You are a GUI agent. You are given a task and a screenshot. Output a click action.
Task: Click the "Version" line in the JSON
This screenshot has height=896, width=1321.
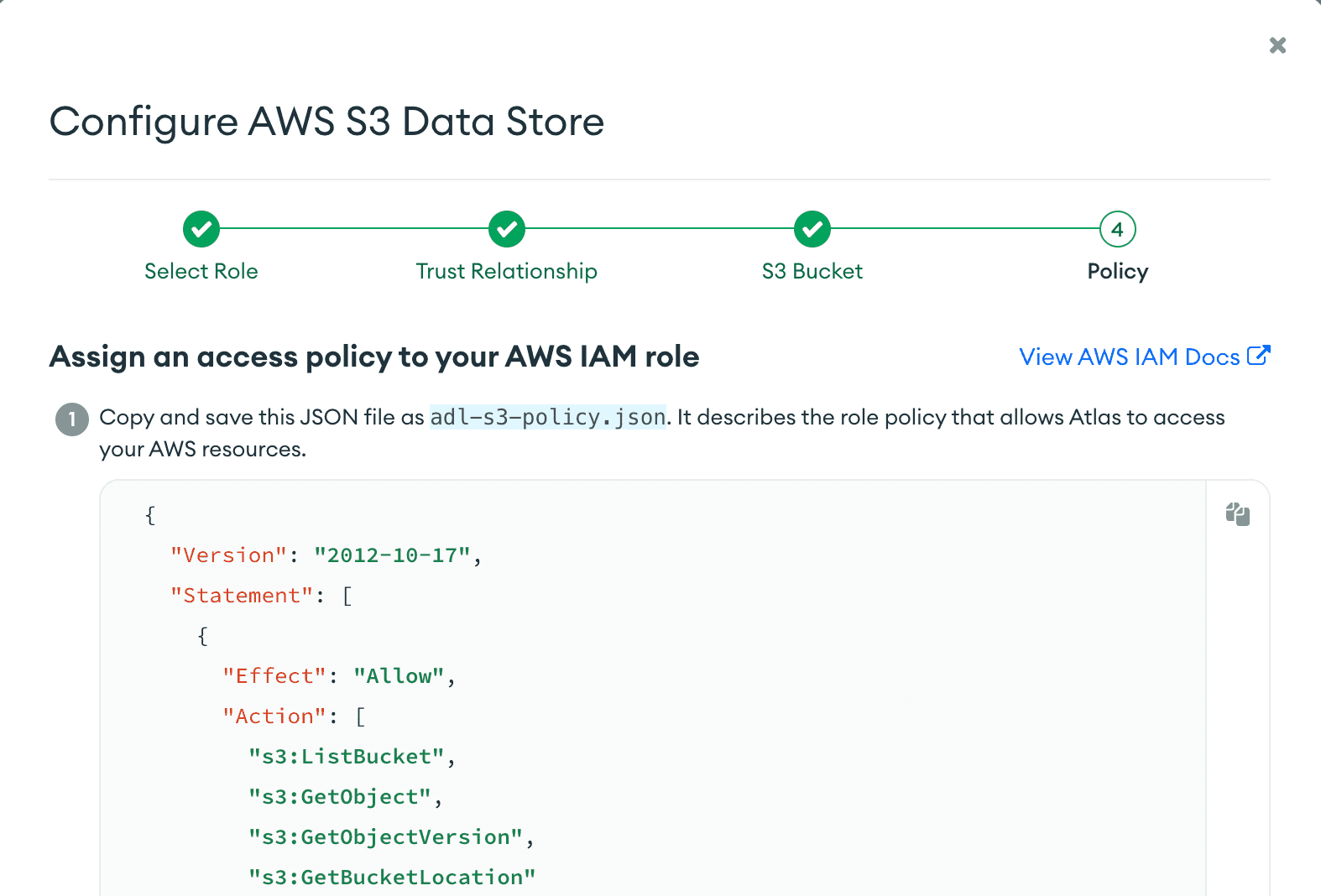(326, 555)
